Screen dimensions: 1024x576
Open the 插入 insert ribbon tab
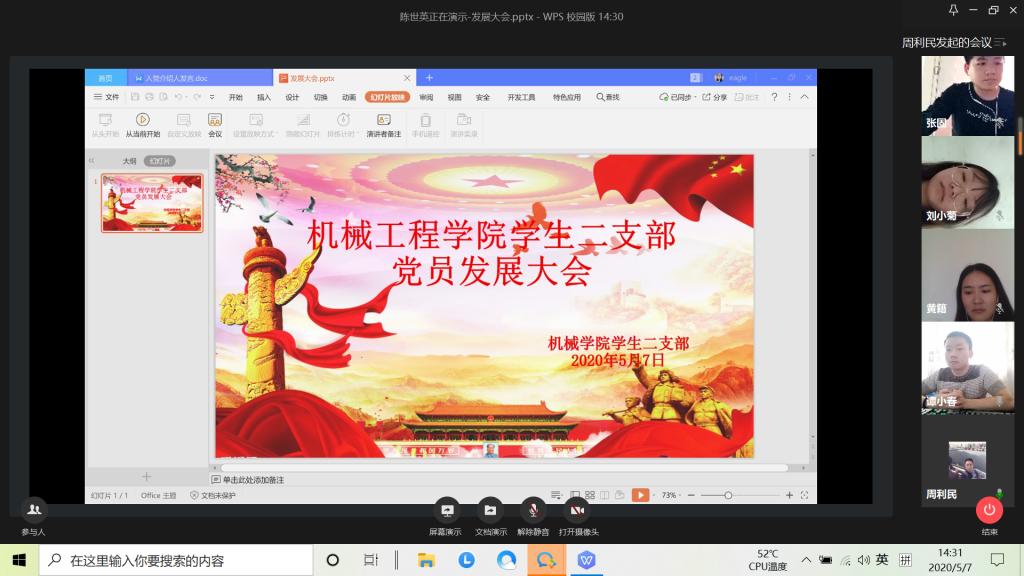[264, 97]
